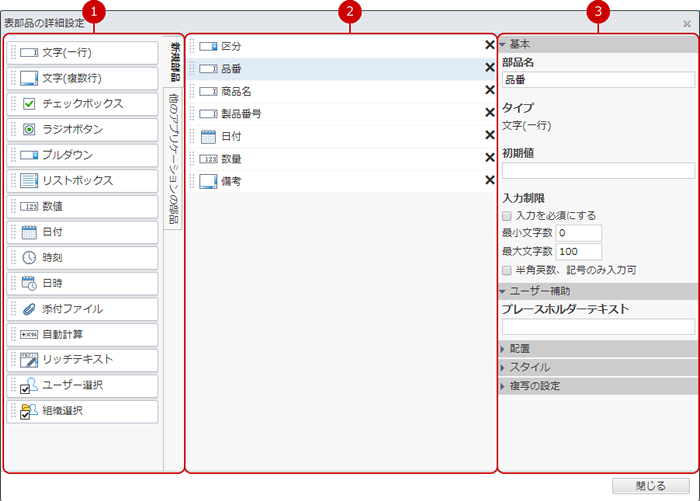
Task: Click the リストボックス part button
Action: (x=82, y=181)
